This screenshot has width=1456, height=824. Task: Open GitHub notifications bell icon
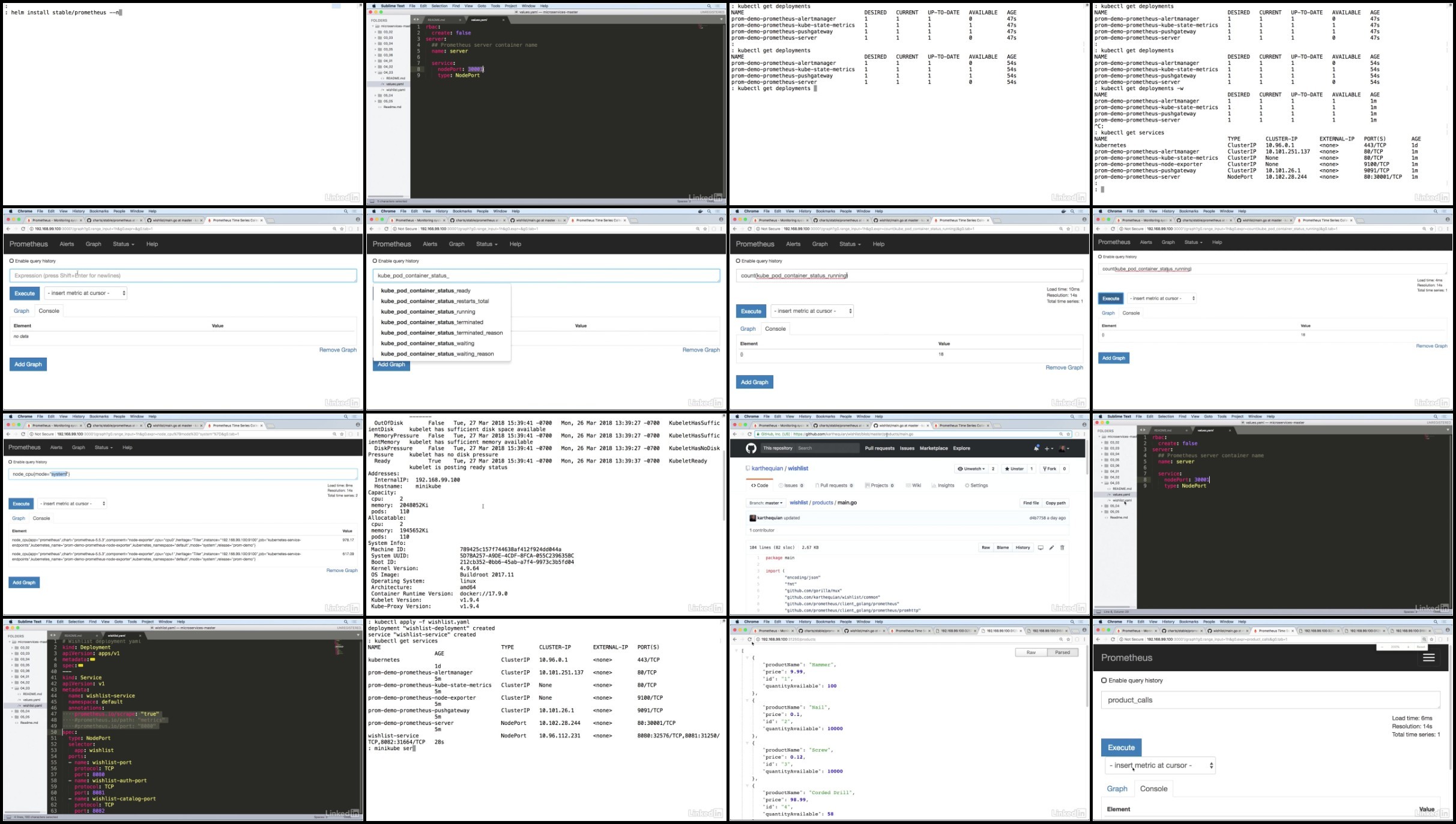(1036, 448)
